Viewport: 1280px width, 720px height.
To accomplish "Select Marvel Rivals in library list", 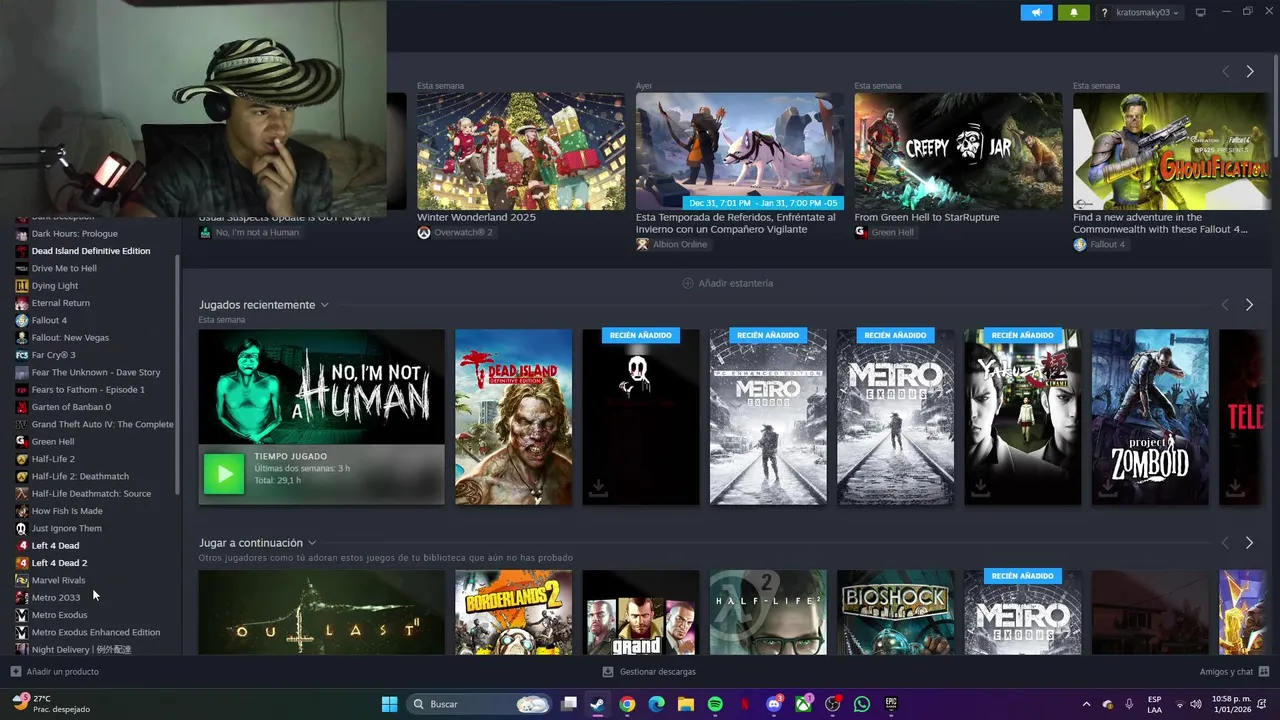I will (58, 580).
